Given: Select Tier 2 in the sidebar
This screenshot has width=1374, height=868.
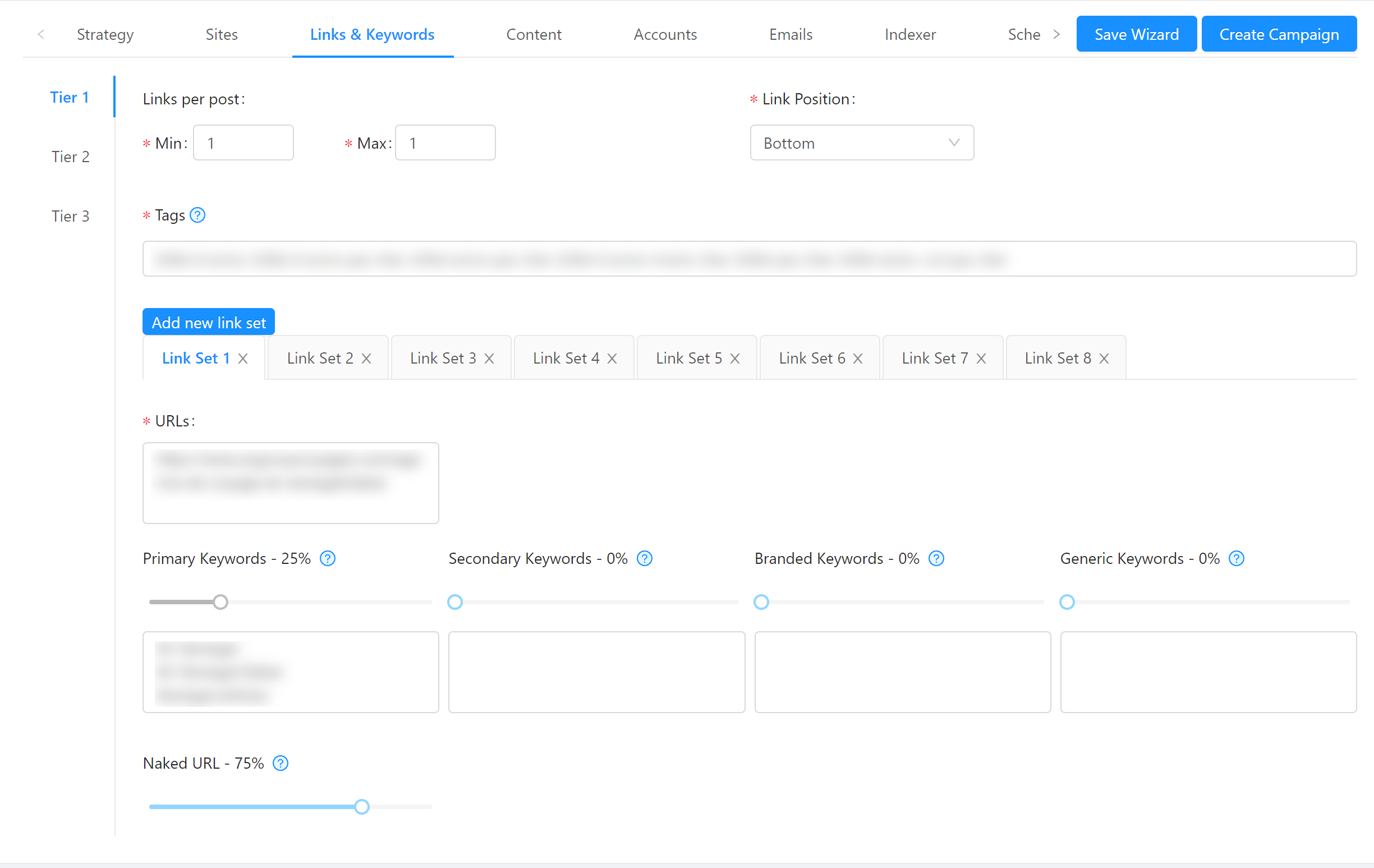Looking at the screenshot, I should (70, 157).
